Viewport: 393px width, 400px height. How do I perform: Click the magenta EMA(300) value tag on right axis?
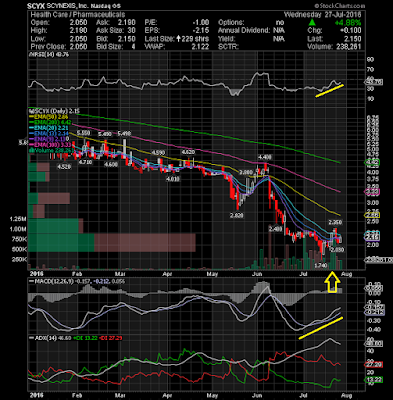372,192
